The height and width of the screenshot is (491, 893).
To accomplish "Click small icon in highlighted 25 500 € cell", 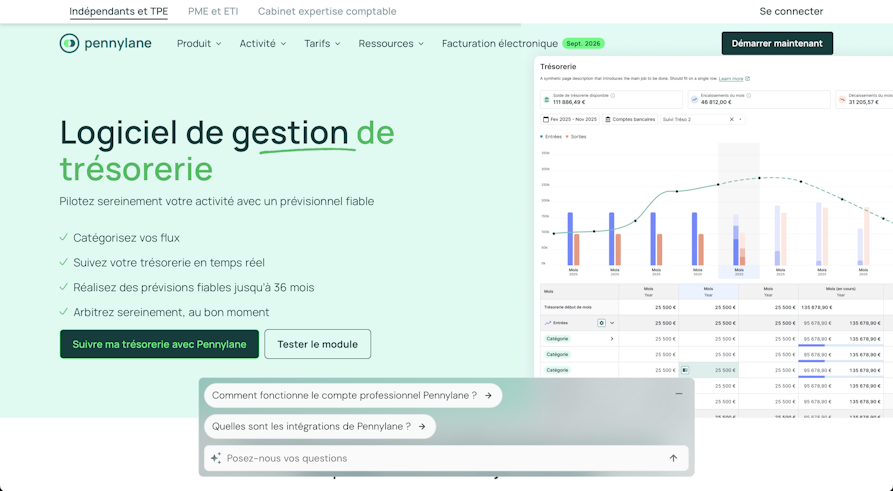I will point(685,370).
